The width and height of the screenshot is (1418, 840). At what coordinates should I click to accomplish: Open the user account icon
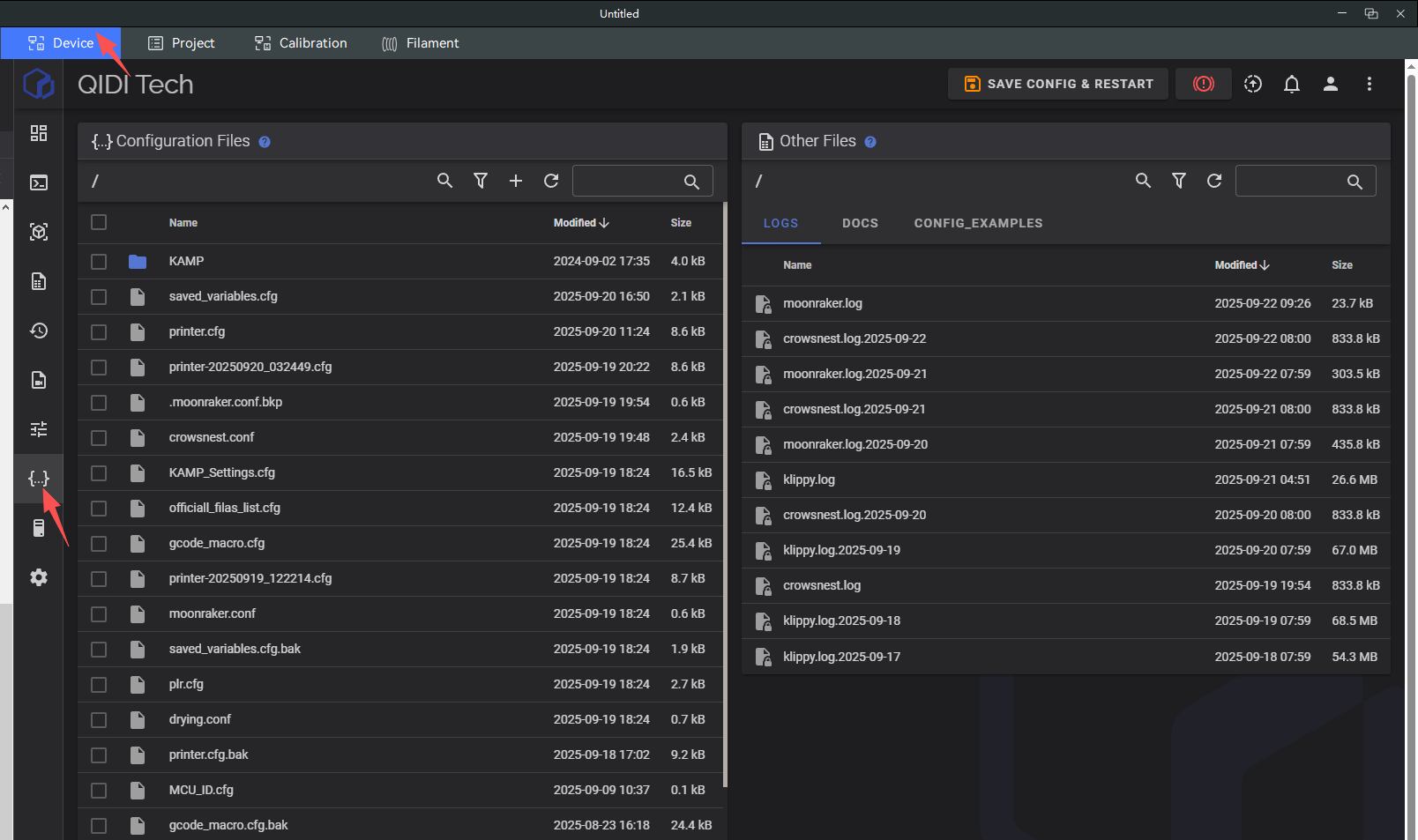(x=1330, y=84)
